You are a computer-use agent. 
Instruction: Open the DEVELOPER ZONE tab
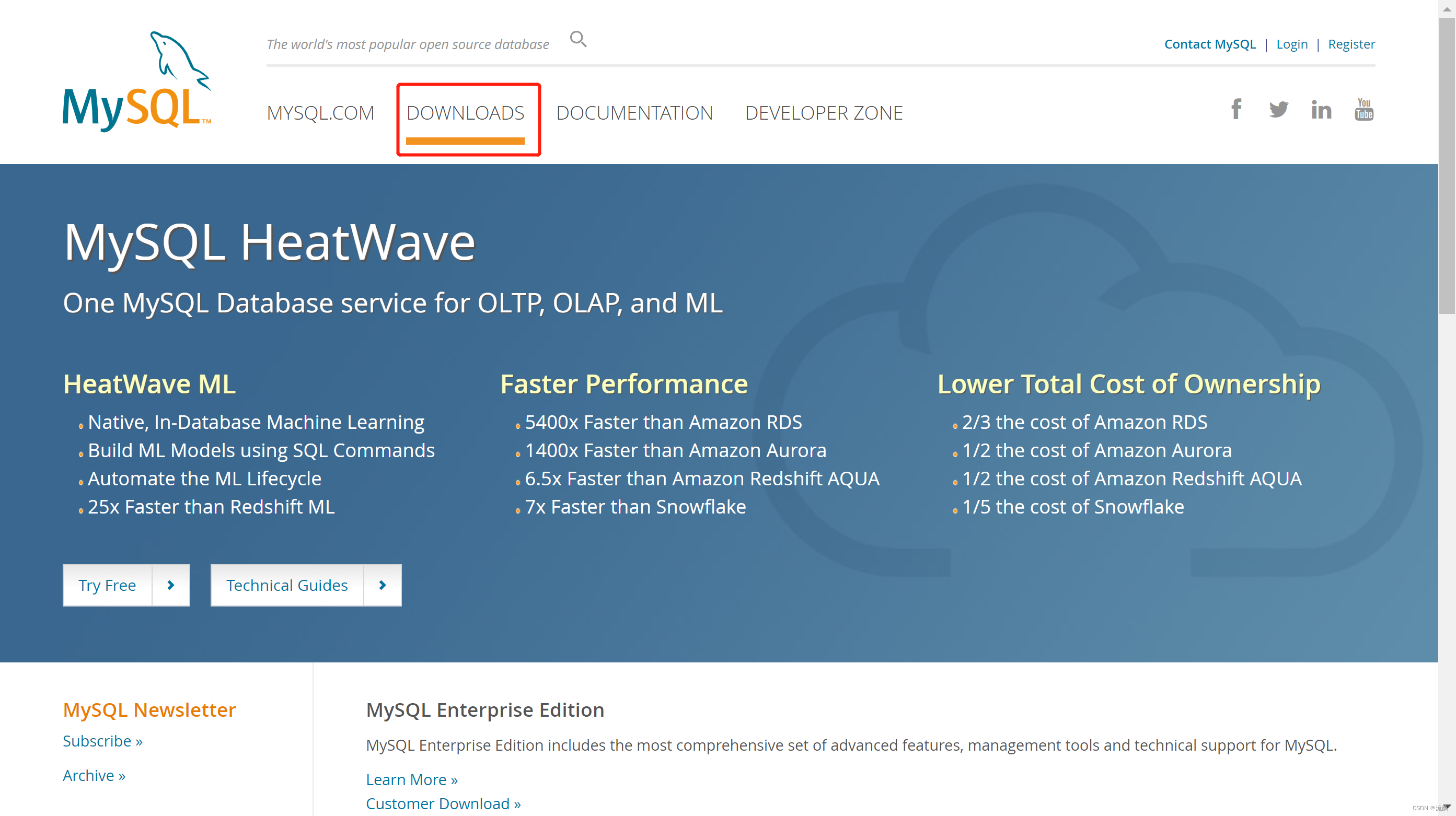pyautogui.click(x=824, y=113)
